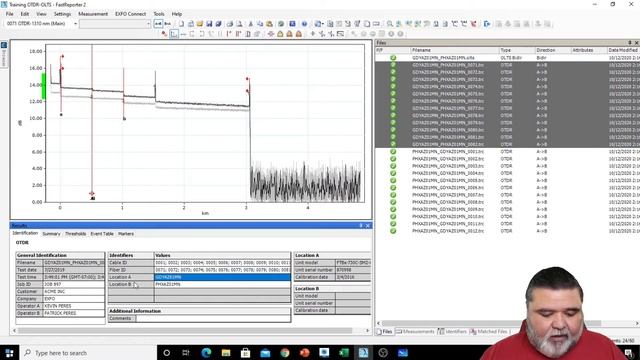Sort files by Direction column header

(553, 50)
